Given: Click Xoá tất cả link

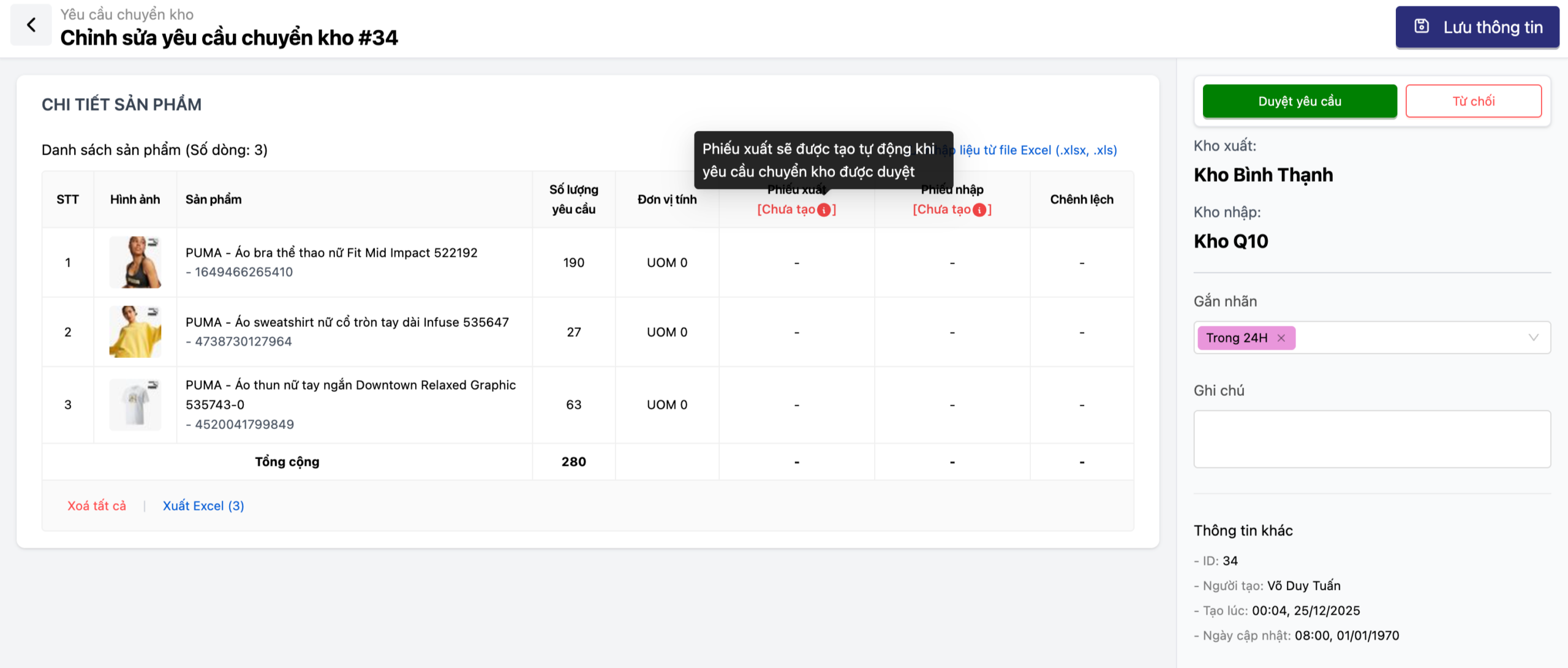Looking at the screenshot, I should click(97, 506).
